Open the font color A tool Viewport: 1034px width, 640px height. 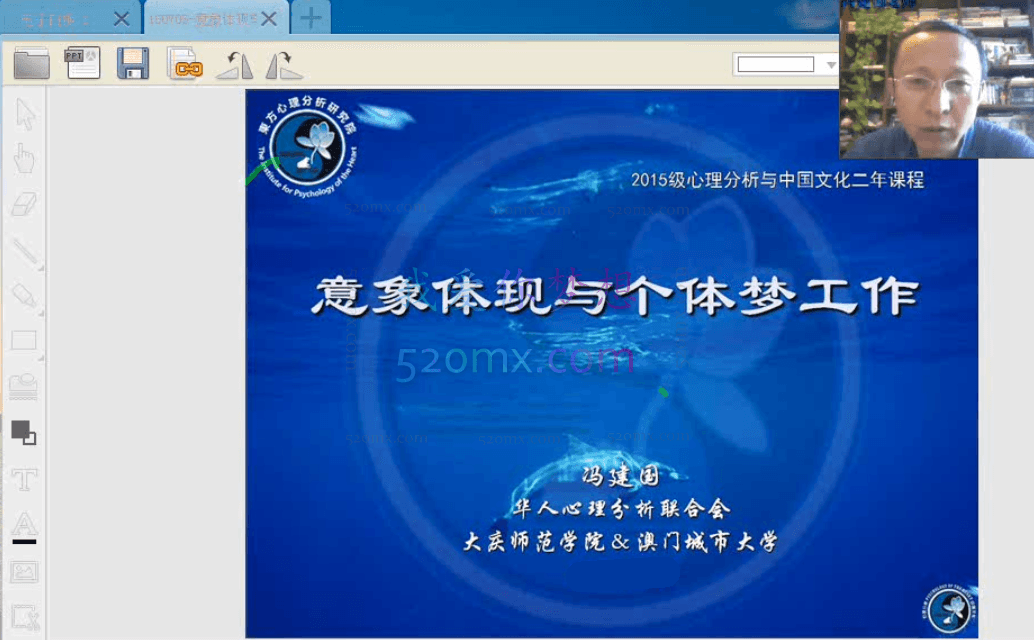tap(24, 526)
